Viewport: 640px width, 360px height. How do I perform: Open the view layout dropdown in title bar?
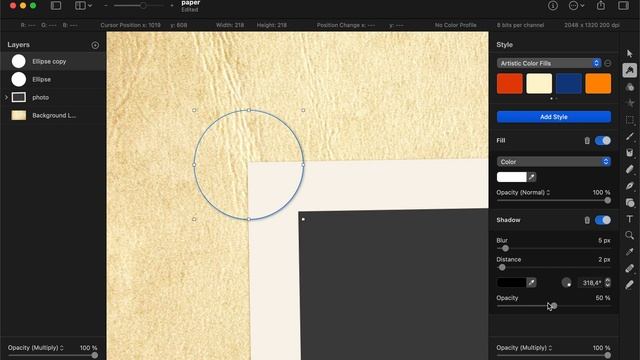(84, 6)
